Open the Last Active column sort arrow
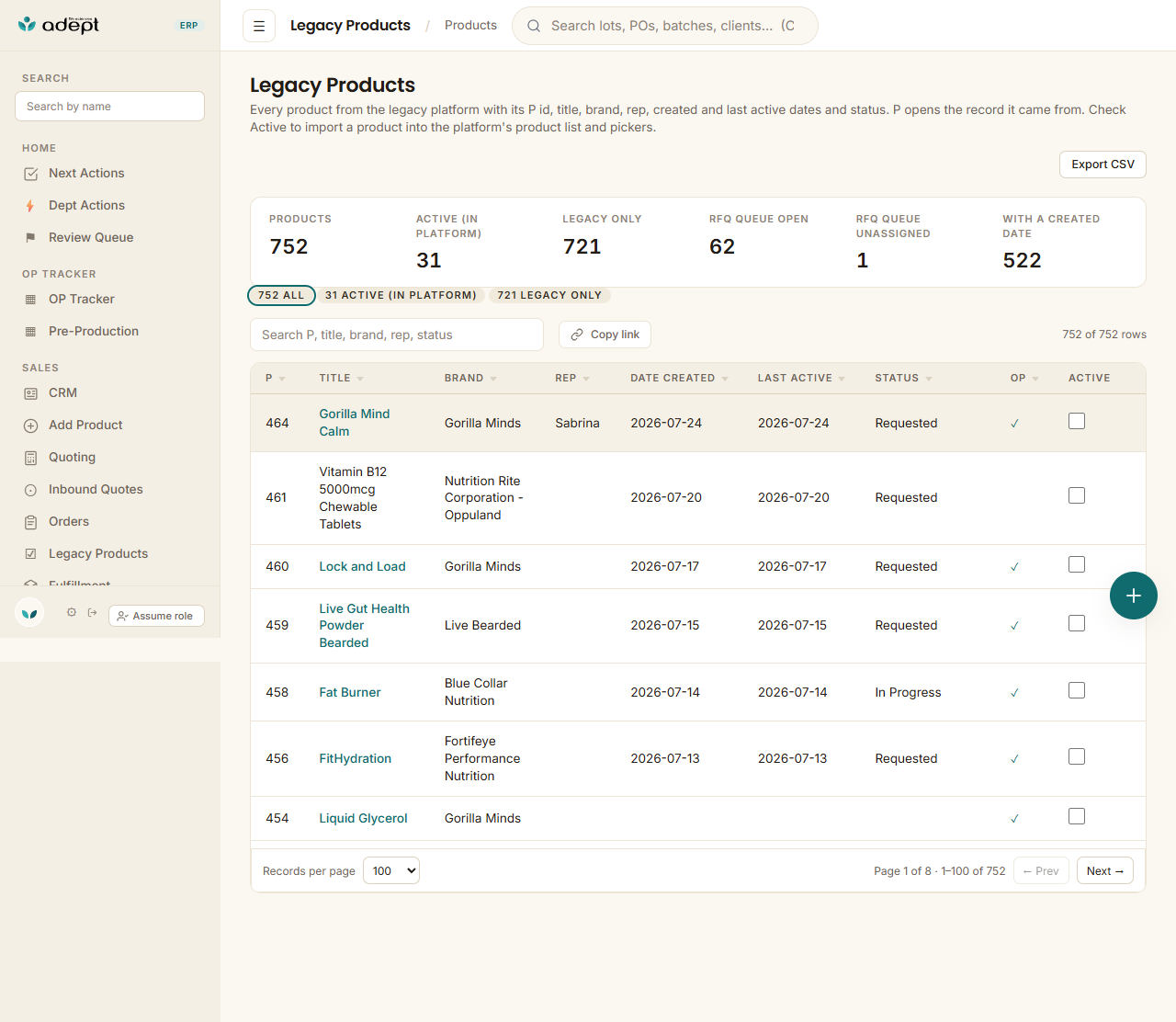 click(842, 379)
